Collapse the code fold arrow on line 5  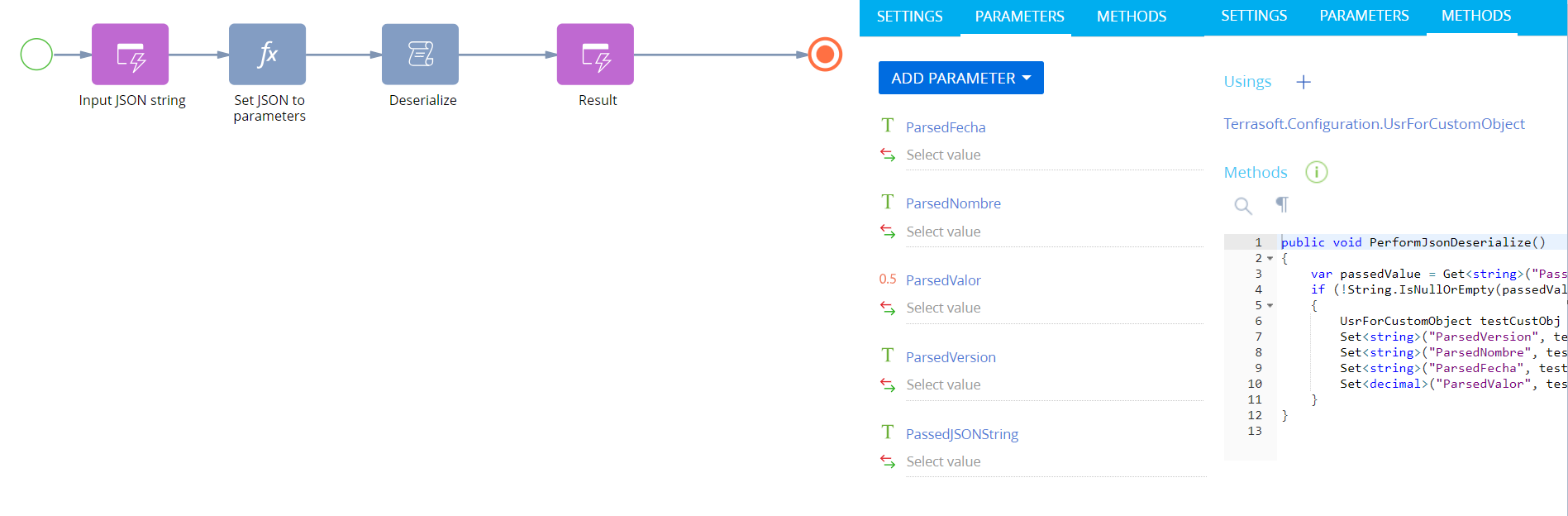pos(1270,305)
